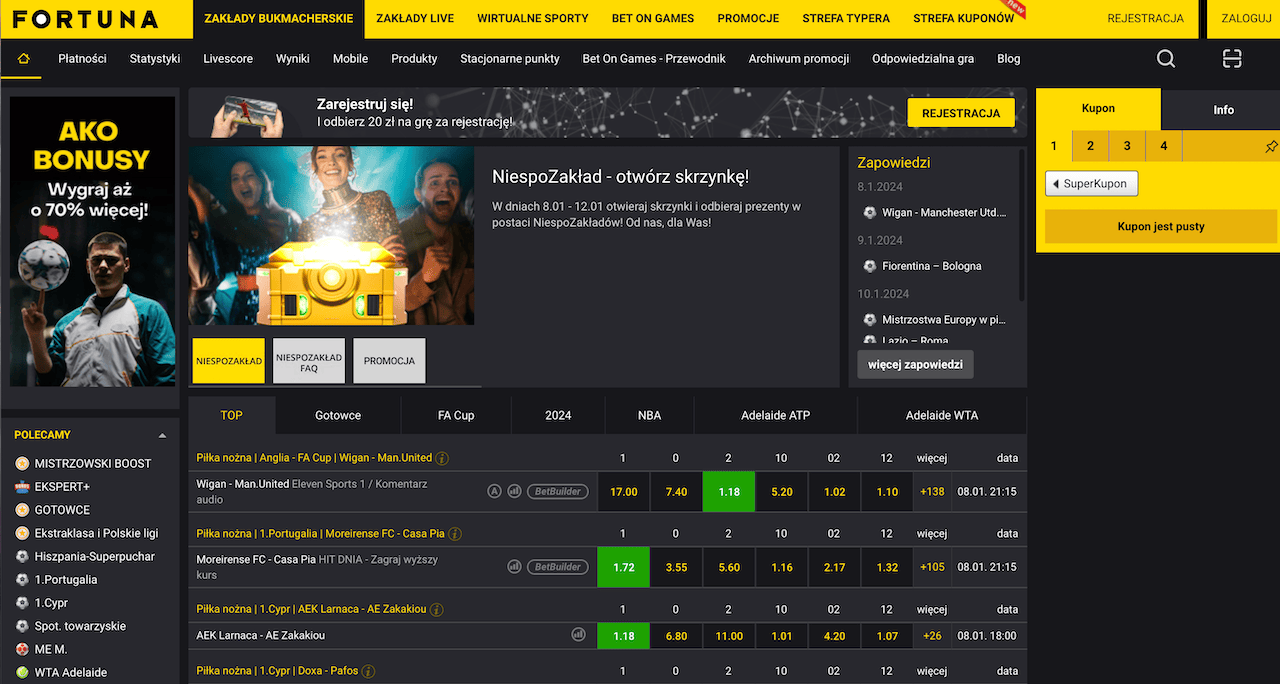The image size is (1280, 684).
Task: Click the coupon scanner icon beside search
Action: 1232,59
